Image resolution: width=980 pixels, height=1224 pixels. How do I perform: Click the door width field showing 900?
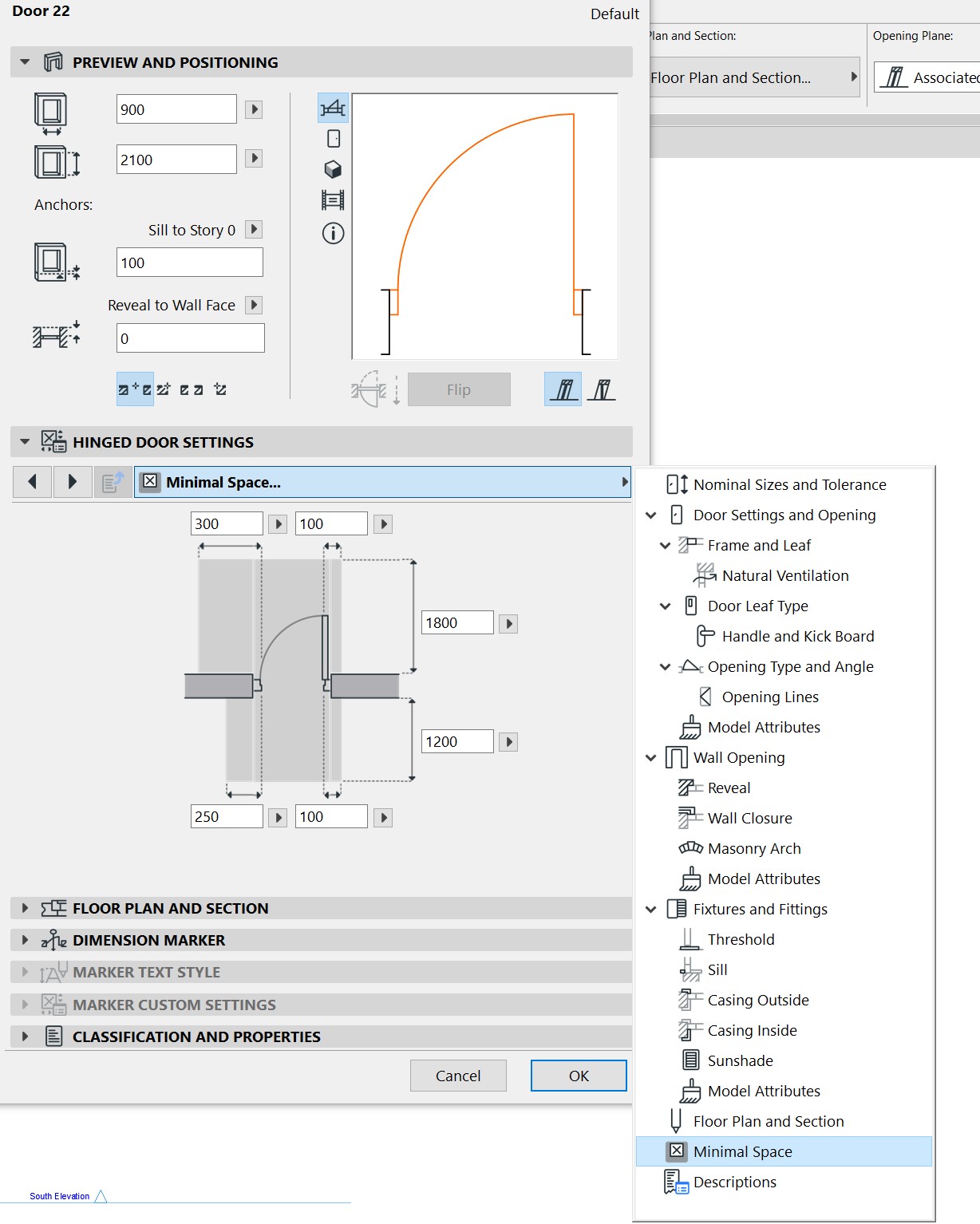(x=176, y=109)
